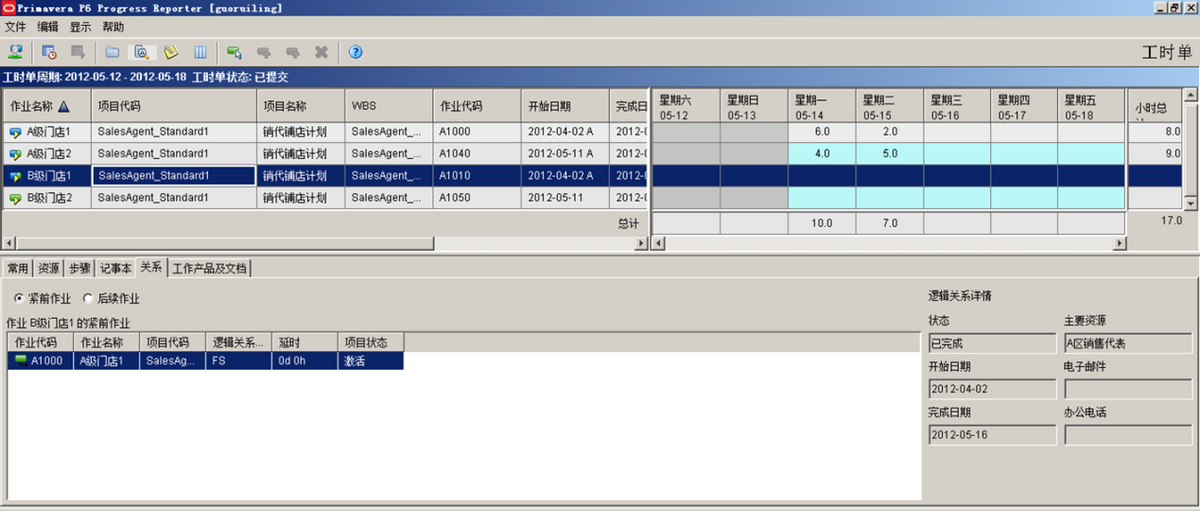Click activity table horizontal scrollbar left arrow
The width and height of the screenshot is (1200, 511).
[x=8, y=243]
